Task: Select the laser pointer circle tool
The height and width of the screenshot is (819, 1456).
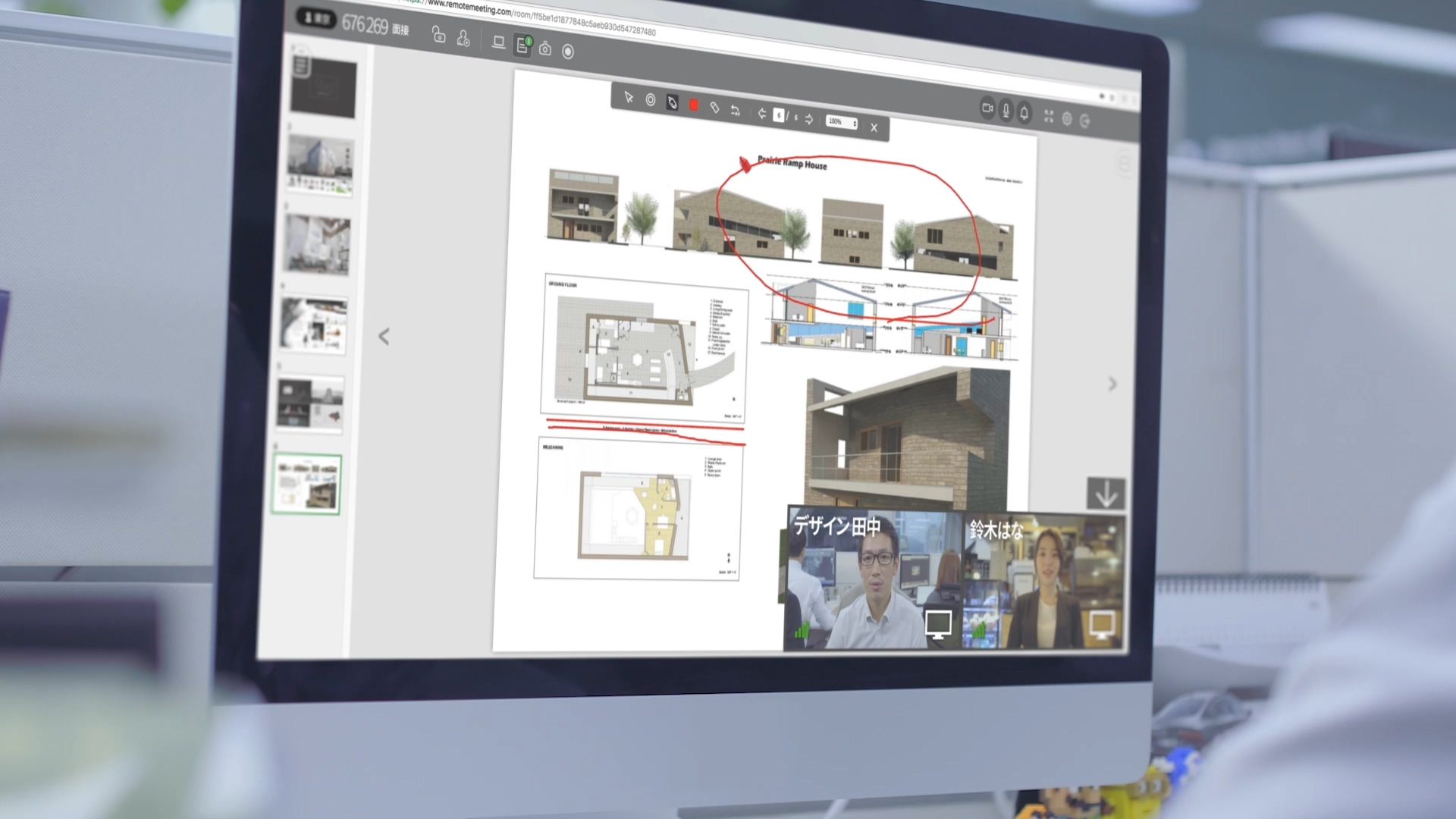Action: 651,99
